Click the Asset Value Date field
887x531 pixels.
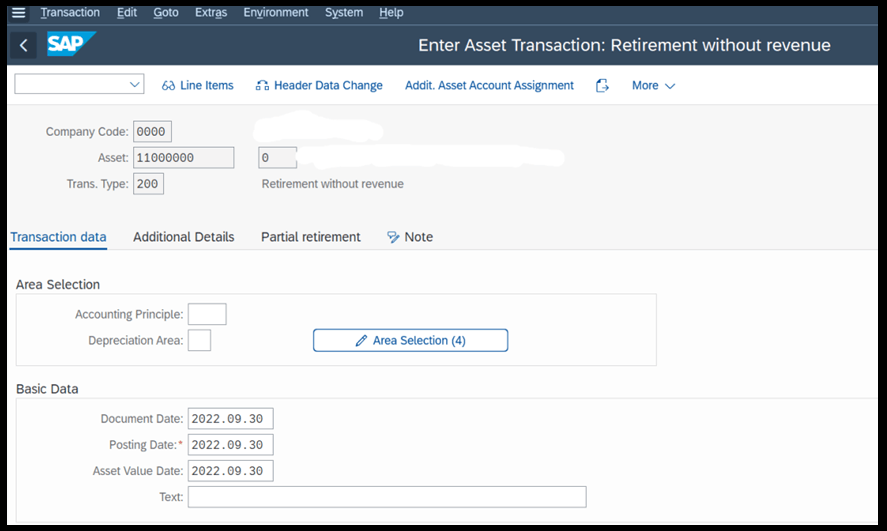click(231, 471)
